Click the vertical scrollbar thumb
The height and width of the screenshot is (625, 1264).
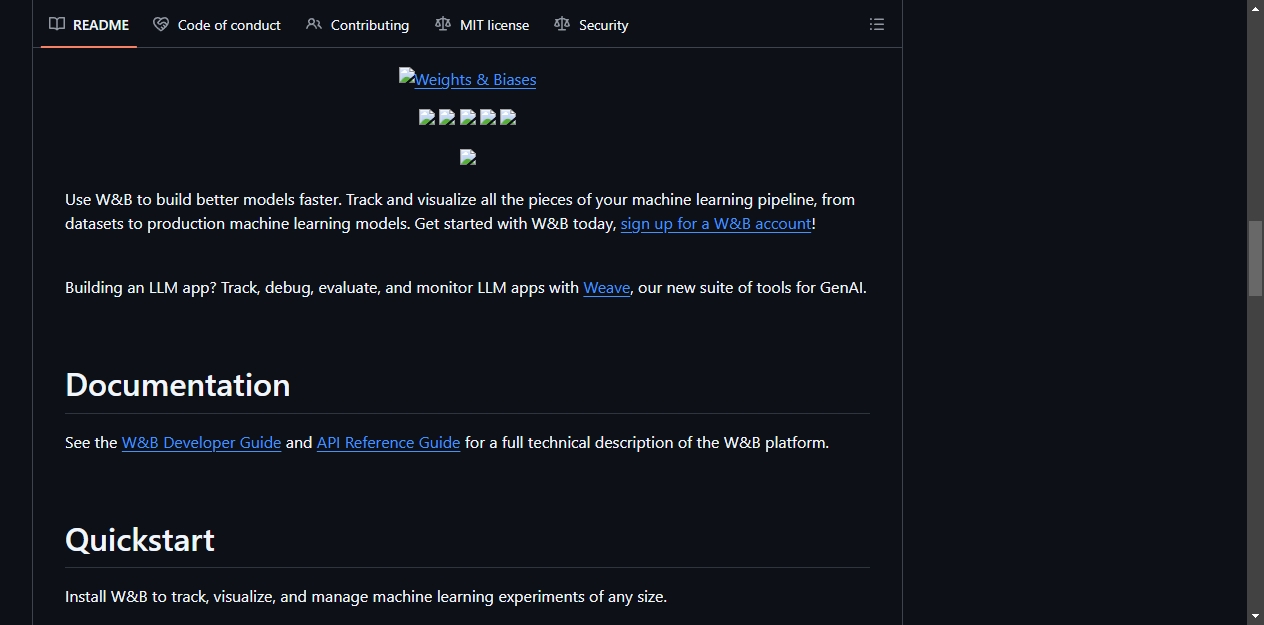click(1256, 258)
